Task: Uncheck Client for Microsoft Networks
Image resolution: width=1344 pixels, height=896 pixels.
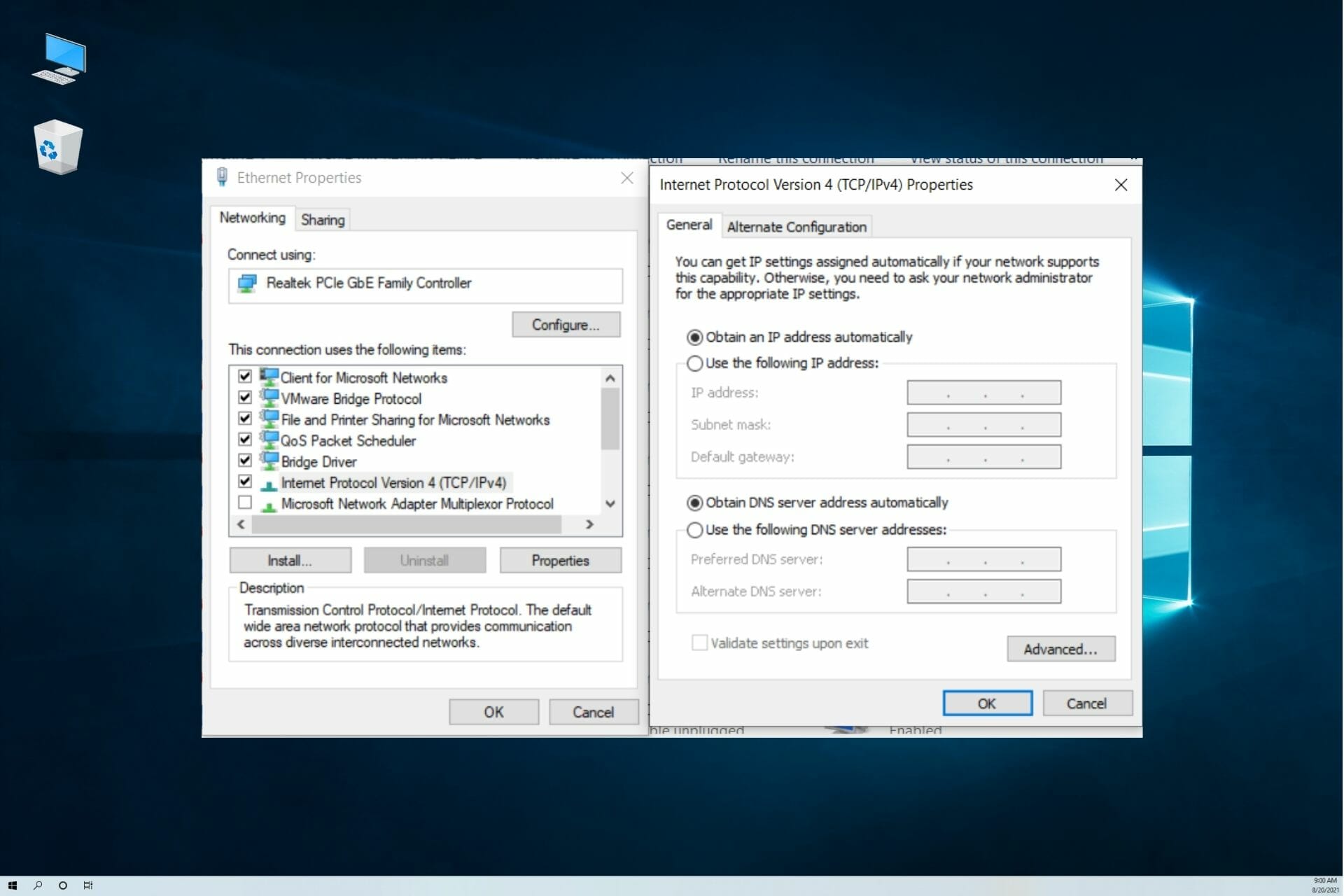Action: tap(245, 376)
